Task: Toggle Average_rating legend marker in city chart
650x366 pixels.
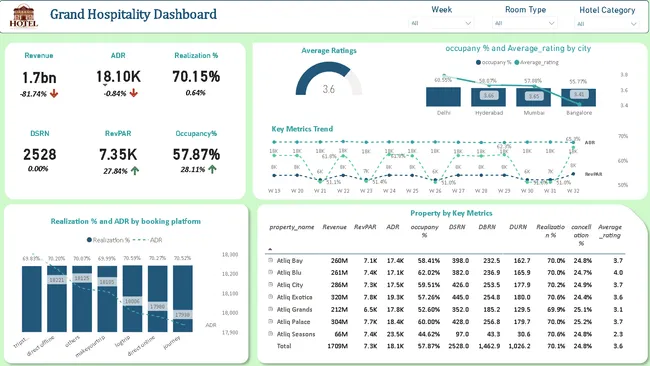Action: pos(517,62)
